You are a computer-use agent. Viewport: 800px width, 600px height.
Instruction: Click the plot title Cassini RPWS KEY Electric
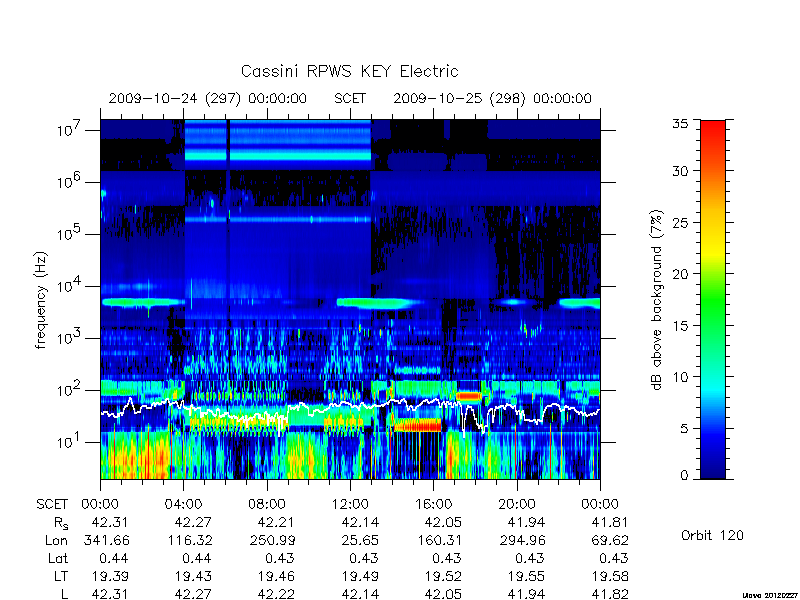click(x=349, y=71)
